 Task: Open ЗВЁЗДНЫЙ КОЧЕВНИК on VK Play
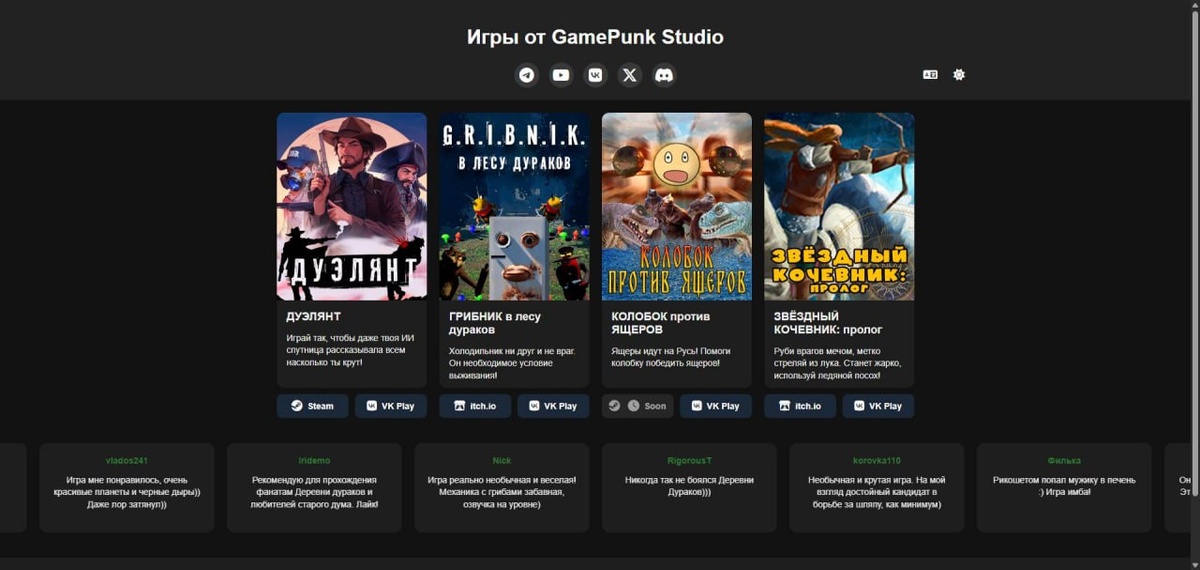tap(878, 406)
